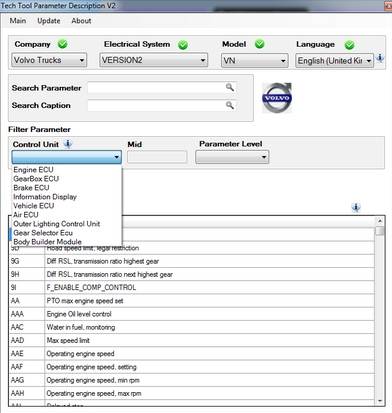The height and width of the screenshot is (413, 392).
Task: Click the table scrollbar down arrow
Action: coord(380,401)
